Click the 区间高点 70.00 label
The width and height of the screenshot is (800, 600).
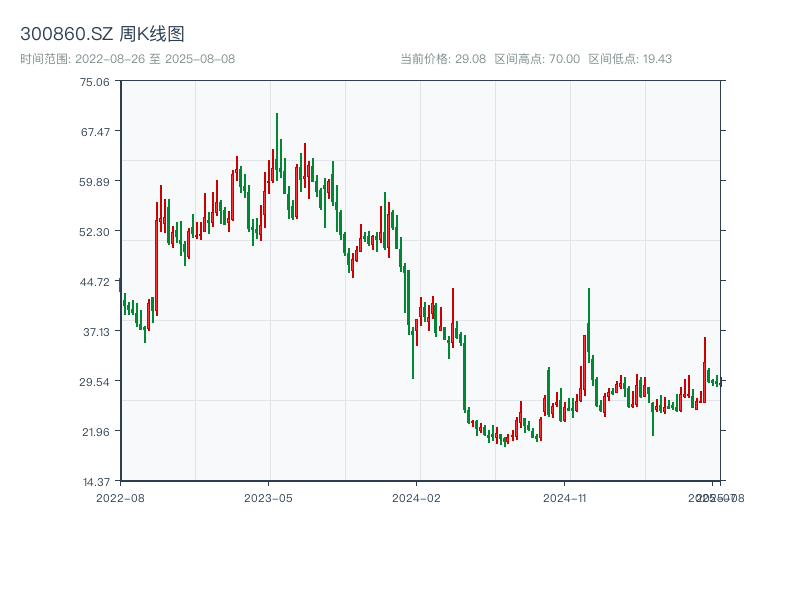click(537, 59)
